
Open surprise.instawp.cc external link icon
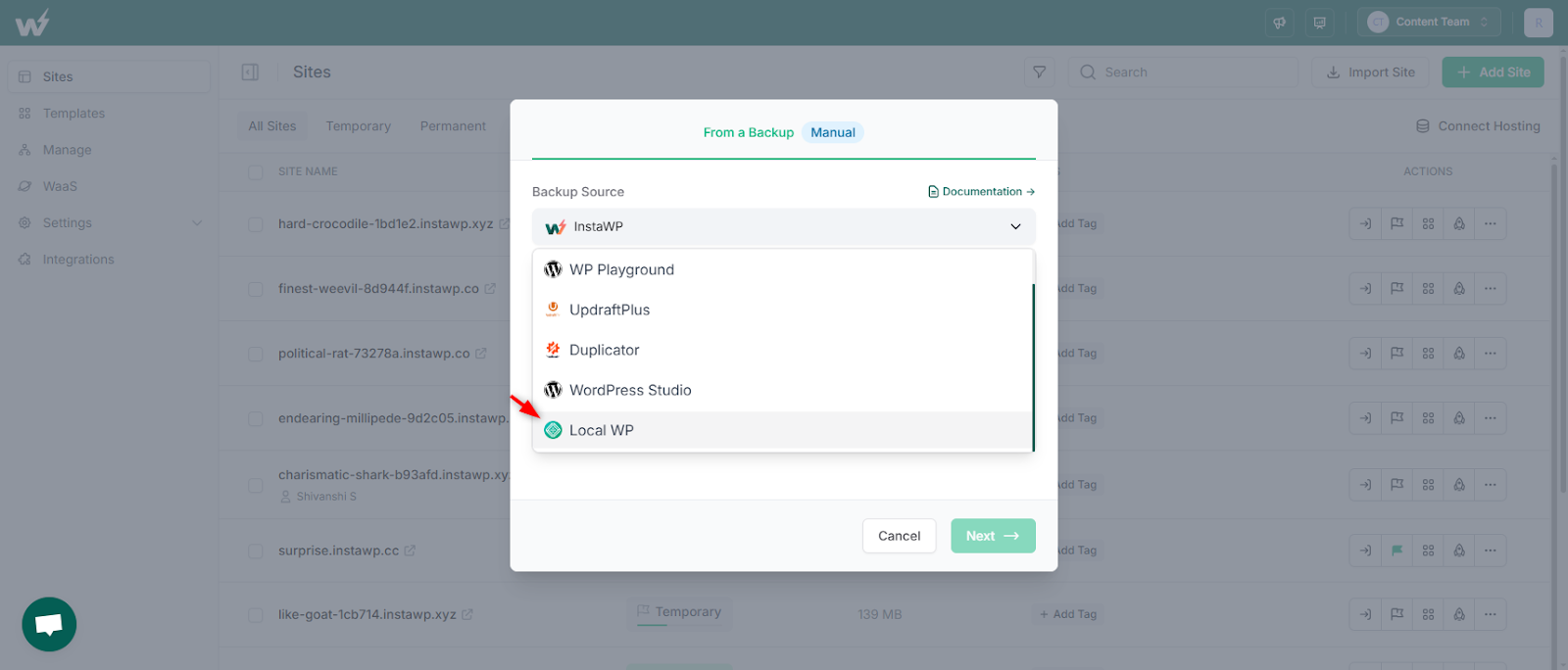click(x=410, y=550)
